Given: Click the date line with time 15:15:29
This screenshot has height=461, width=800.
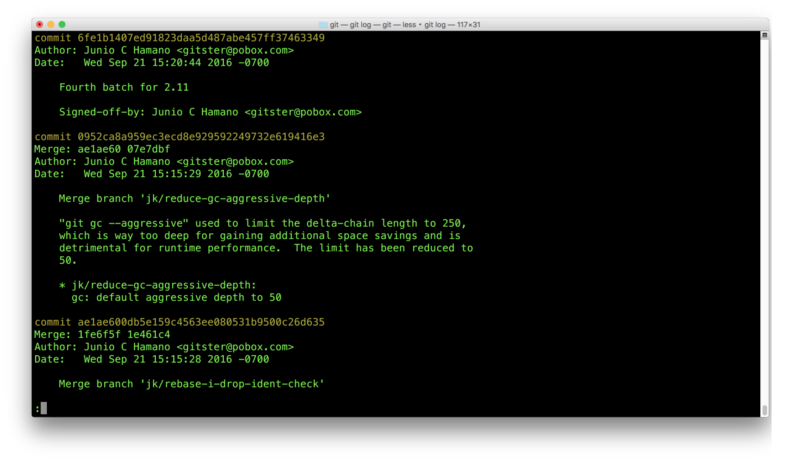Looking at the screenshot, I should pos(151,173).
